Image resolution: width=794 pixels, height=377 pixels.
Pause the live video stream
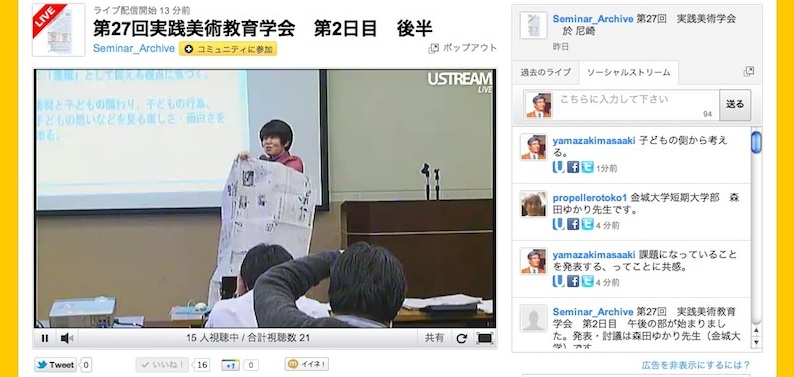[x=45, y=339]
